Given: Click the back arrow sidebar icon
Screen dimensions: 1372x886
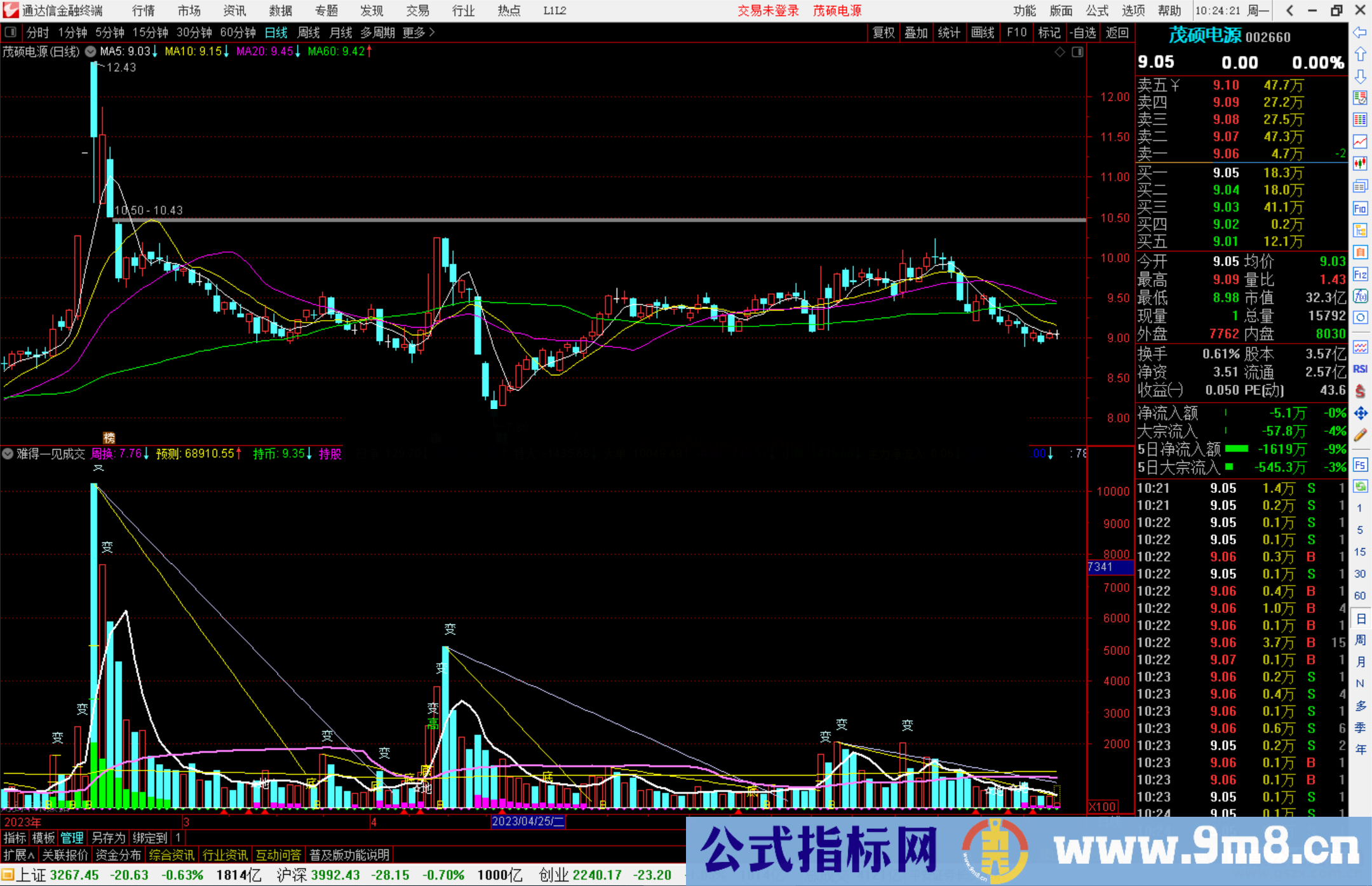Looking at the screenshot, I should coord(1360,32).
